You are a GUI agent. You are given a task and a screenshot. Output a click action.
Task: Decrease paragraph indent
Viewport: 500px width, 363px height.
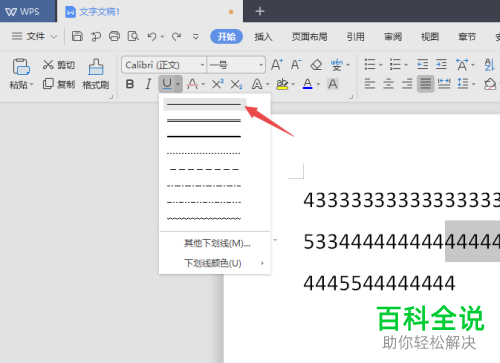point(422,64)
